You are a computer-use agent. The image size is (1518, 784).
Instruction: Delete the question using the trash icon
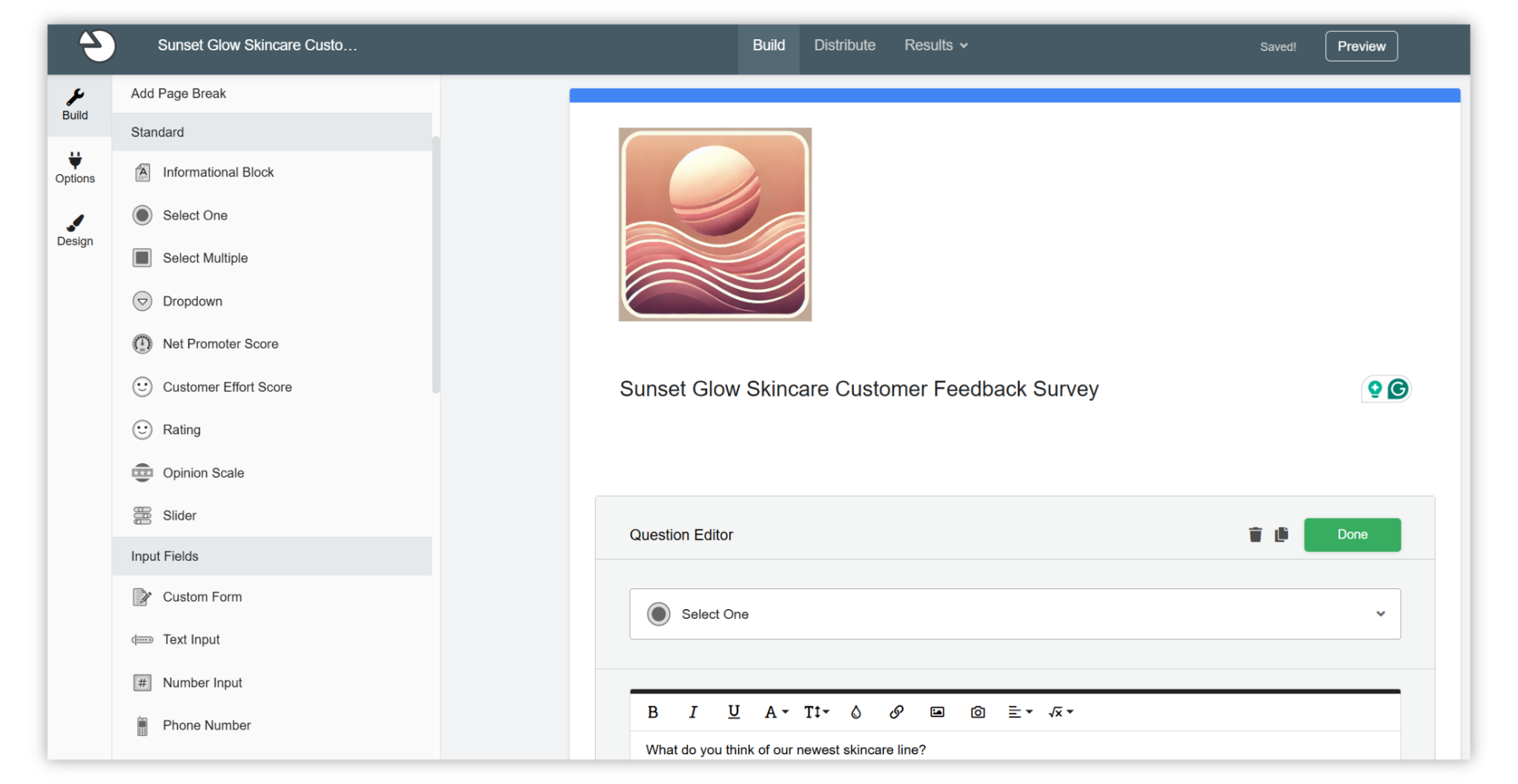tap(1255, 534)
